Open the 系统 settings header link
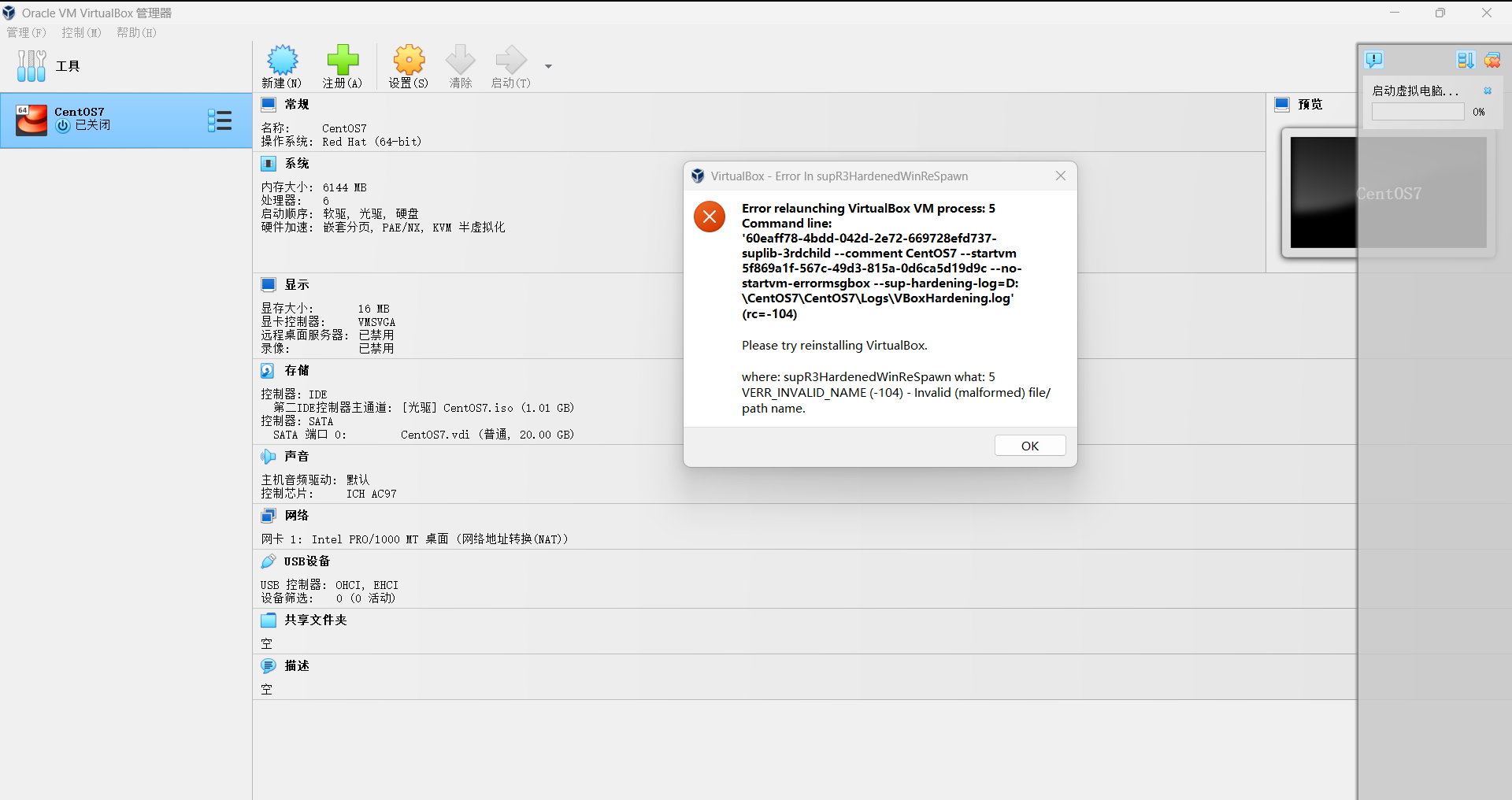Image resolution: width=1512 pixels, height=800 pixels. pos(297,164)
